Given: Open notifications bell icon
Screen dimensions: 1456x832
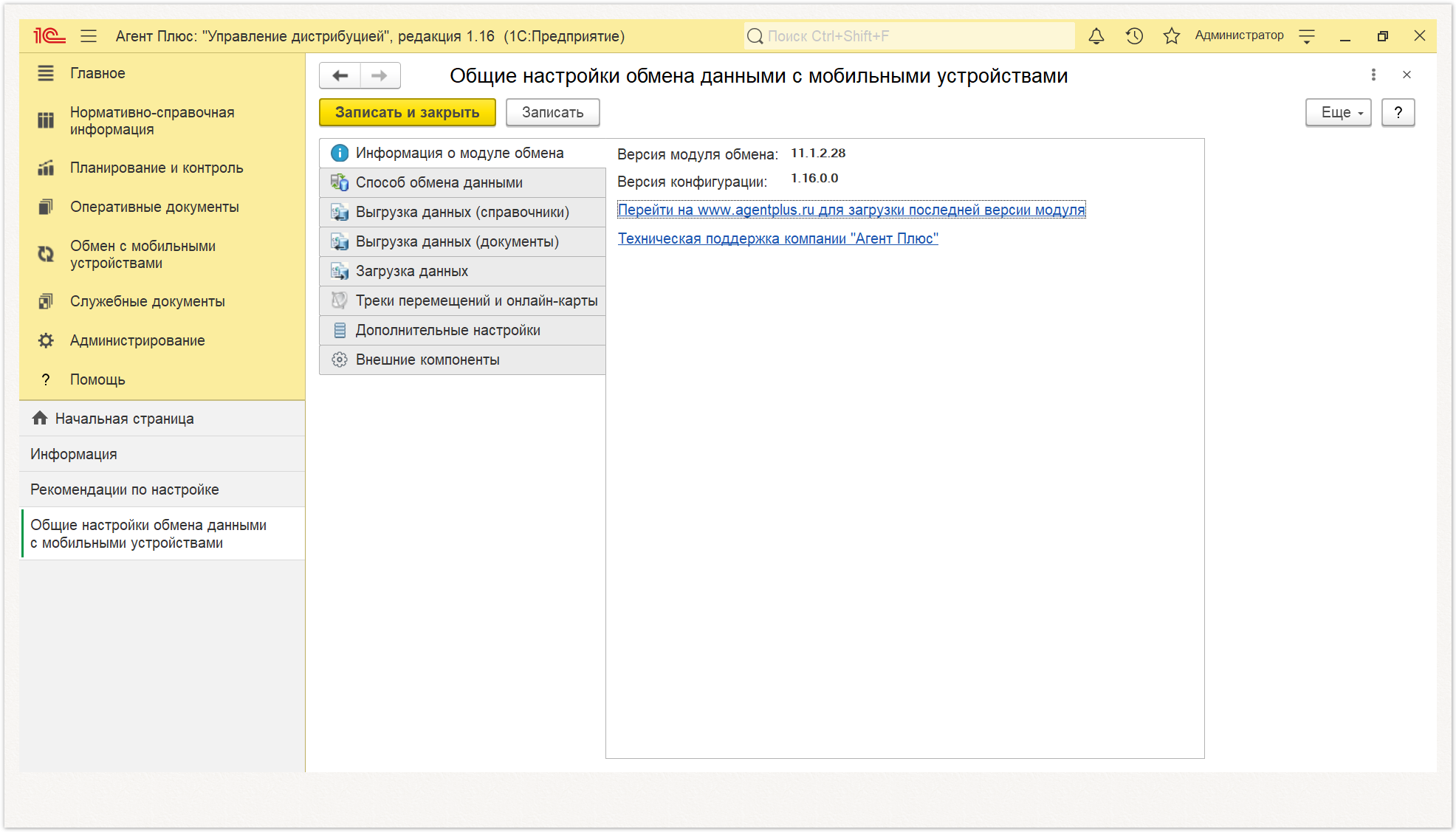Looking at the screenshot, I should click(x=1096, y=35).
